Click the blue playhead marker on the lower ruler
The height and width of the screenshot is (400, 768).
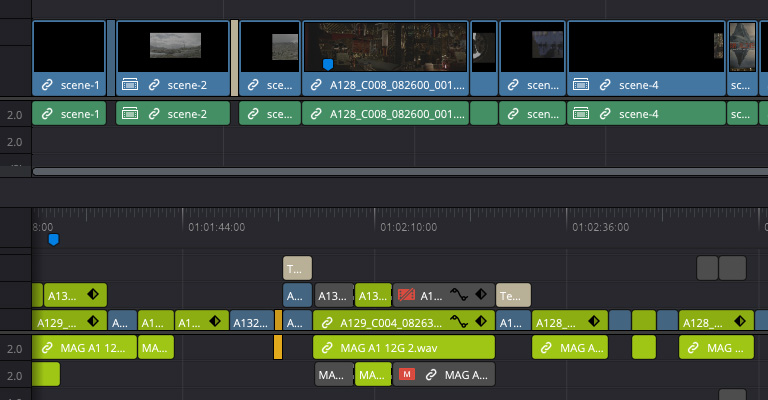click(x=54, y=240)
